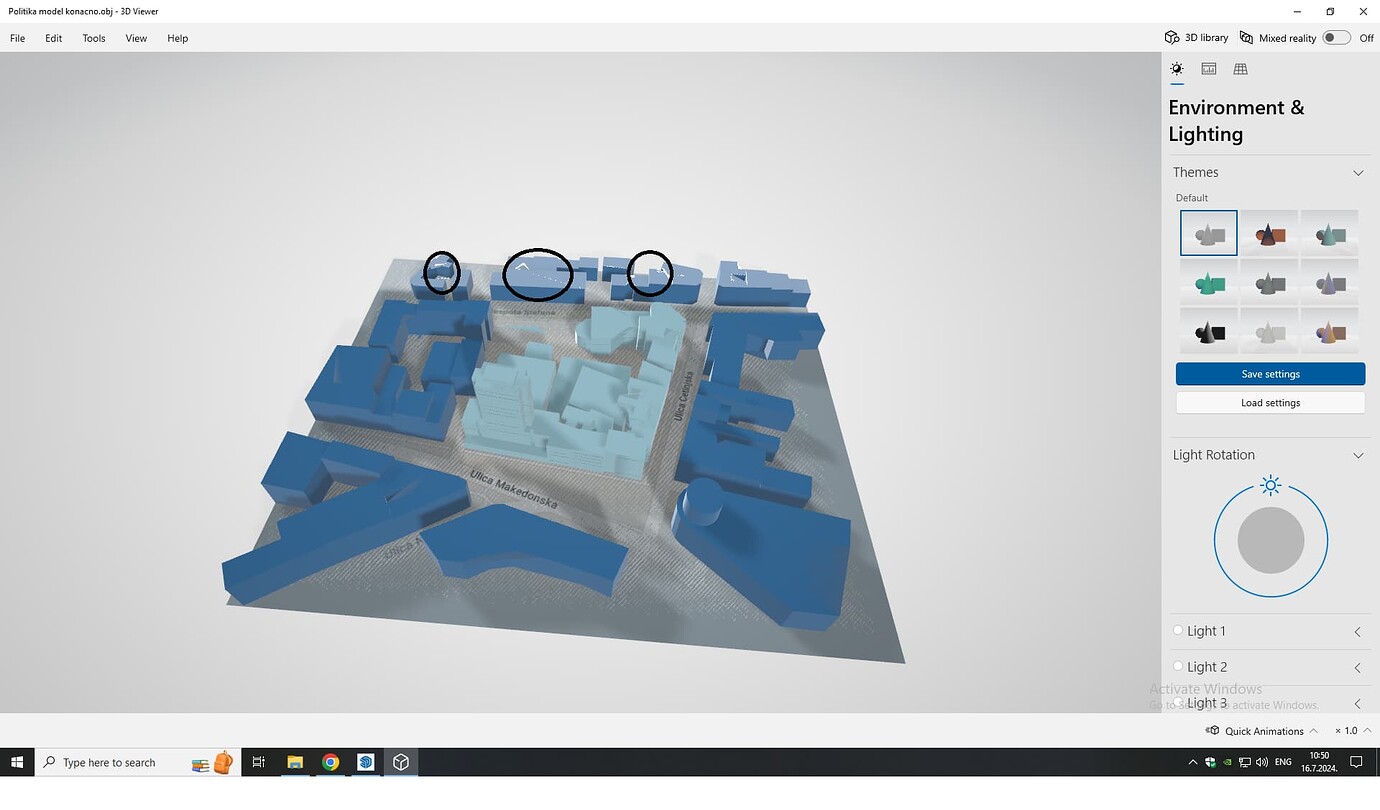Image resolution: width=1380 pixels, height=810 pixels.
Task: Open the View menu
Action: click(136, 38)
